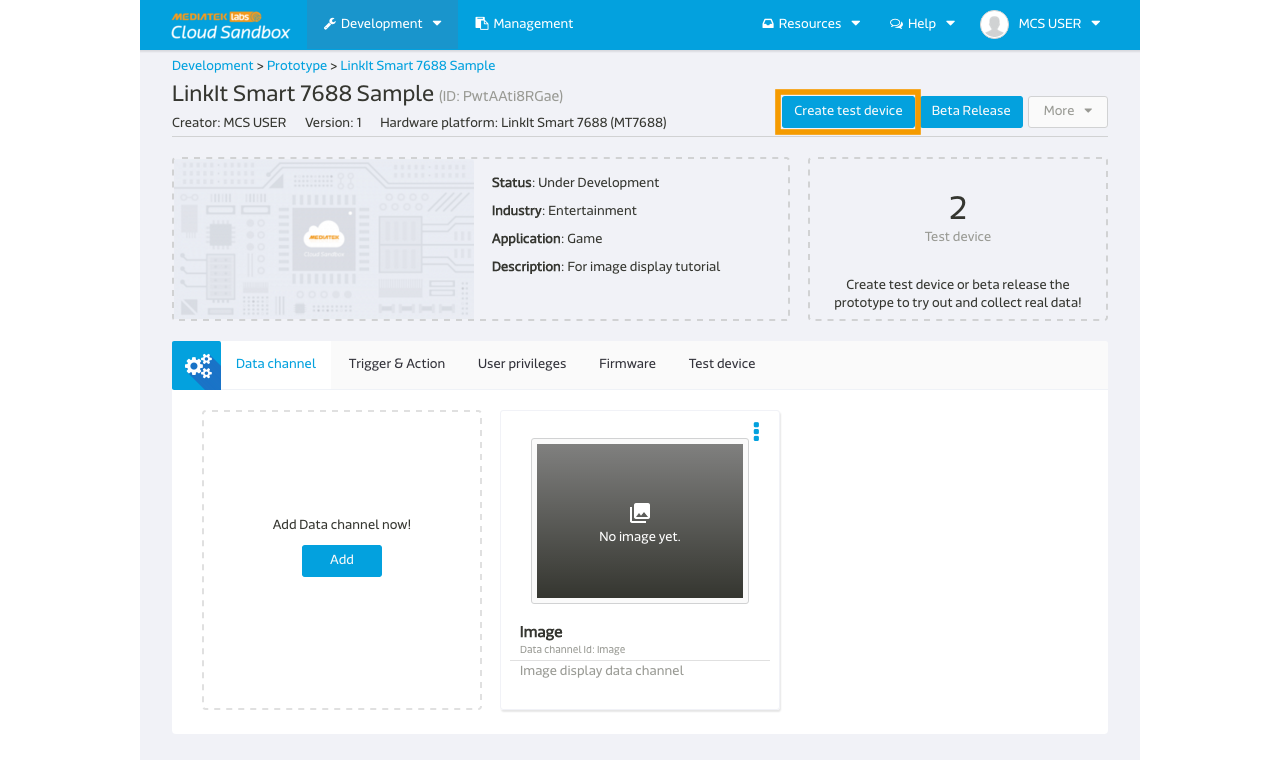Expand the Resources dropdown arrow
This screenshot has width=1280, height=760.
[855, 23]
